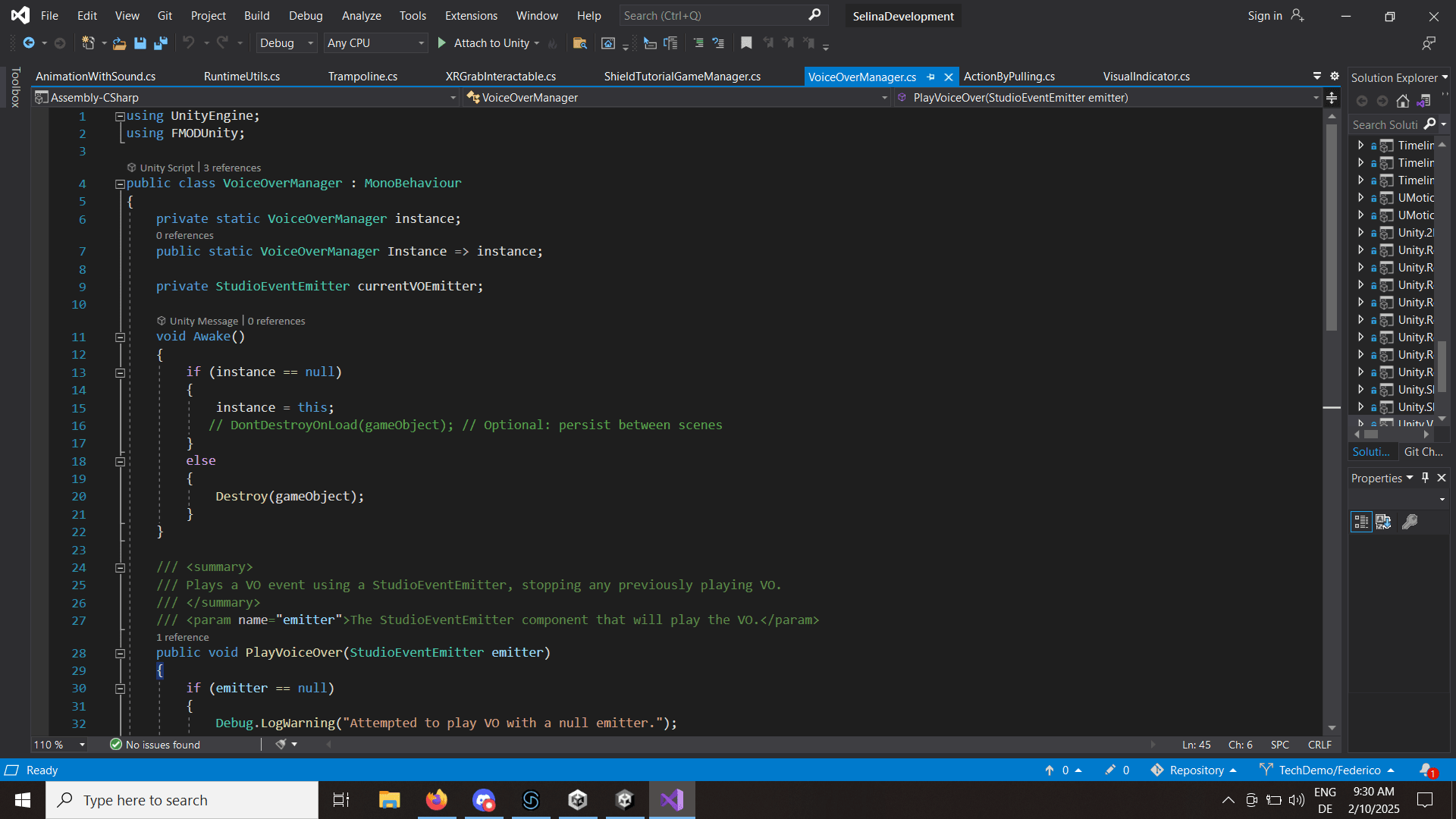Toggle Categorized view in Properties panel

[x=1361, y=522]
